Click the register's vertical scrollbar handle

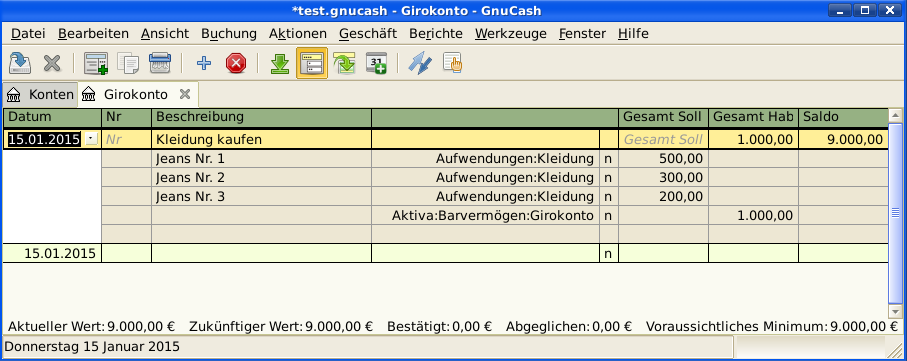click(895, 213)
